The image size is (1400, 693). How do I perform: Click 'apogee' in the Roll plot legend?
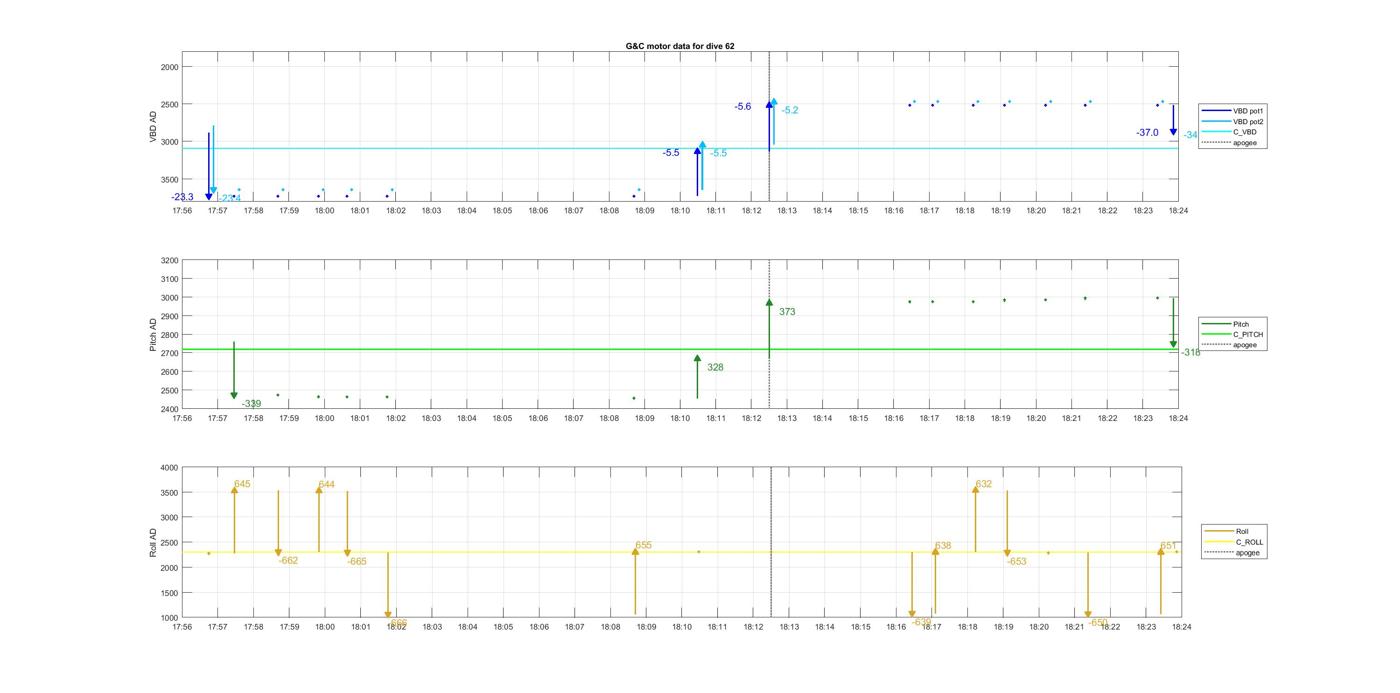(1232, 552)
